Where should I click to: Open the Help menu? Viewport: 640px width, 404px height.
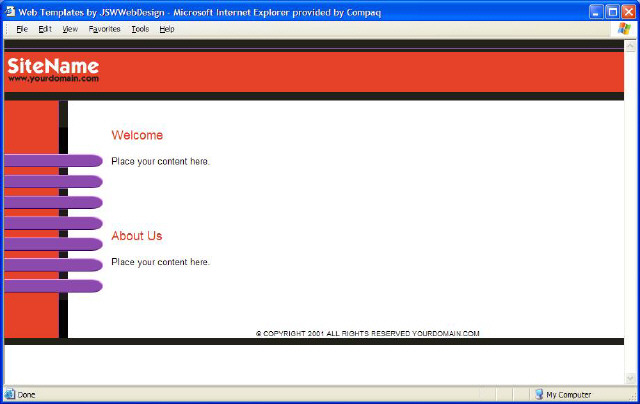tap(167, 29)
